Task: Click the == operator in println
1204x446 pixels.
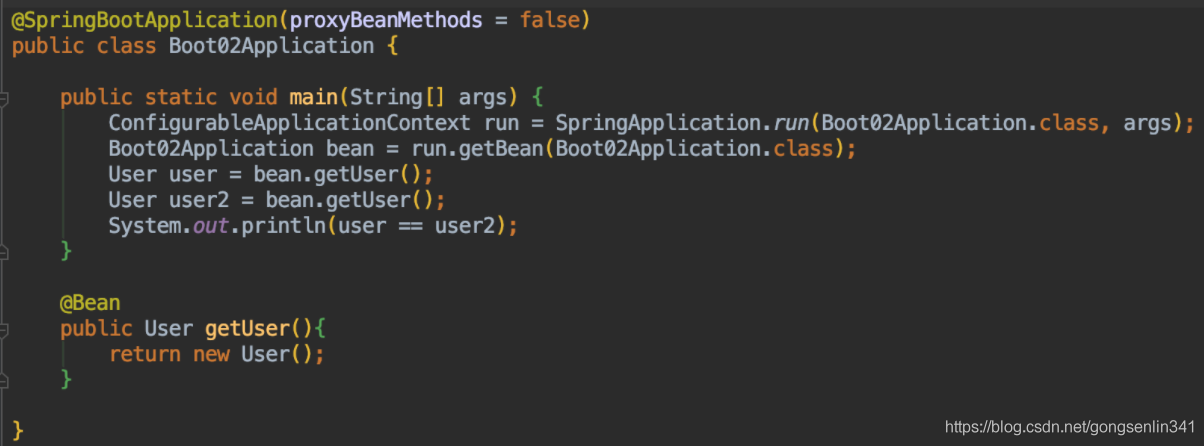Action: (x=410, y=227)
